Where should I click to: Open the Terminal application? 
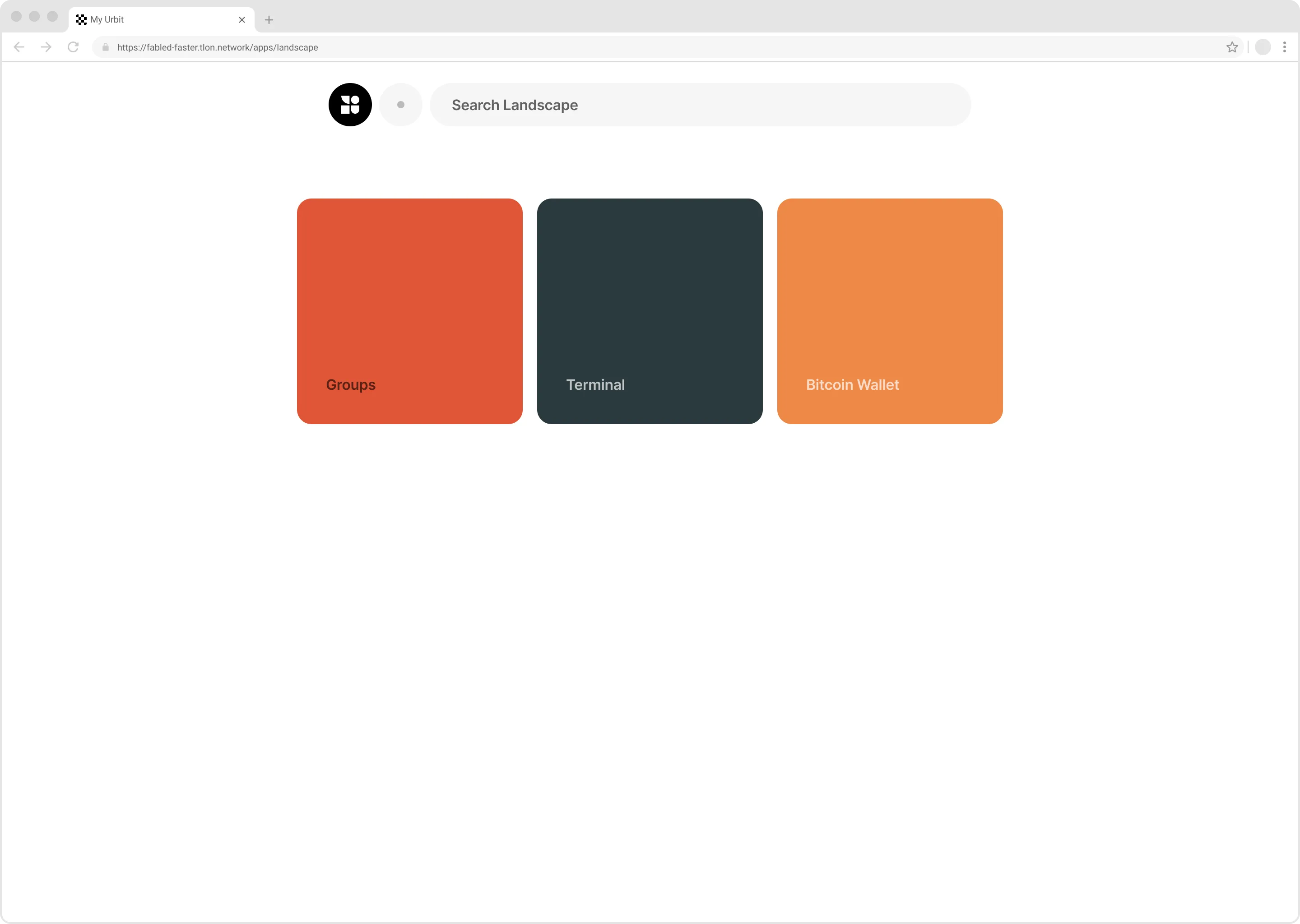649,311
